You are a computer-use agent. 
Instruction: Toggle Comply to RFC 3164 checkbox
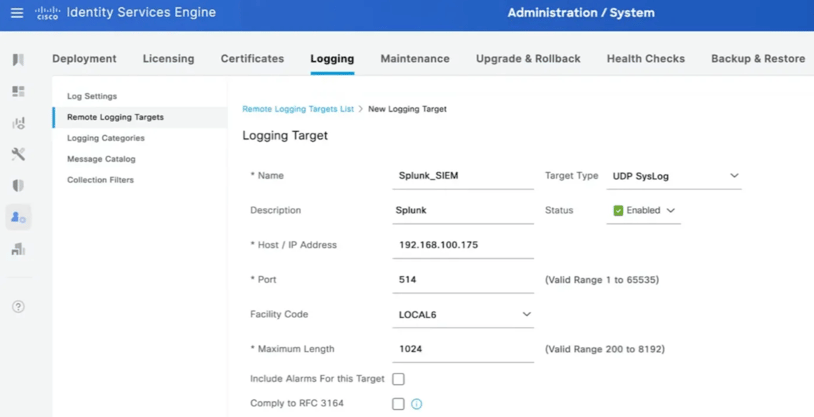[398, 403]
